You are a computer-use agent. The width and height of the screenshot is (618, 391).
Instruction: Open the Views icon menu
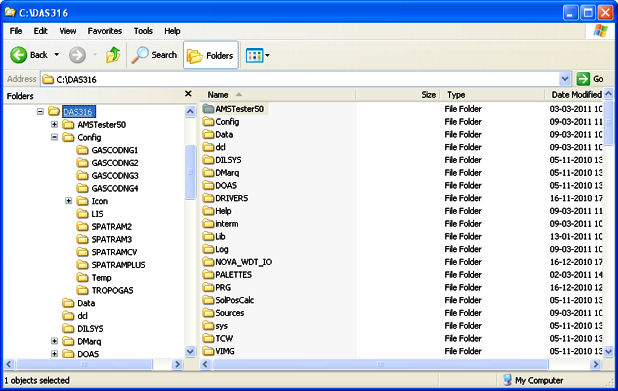(254, 55)
